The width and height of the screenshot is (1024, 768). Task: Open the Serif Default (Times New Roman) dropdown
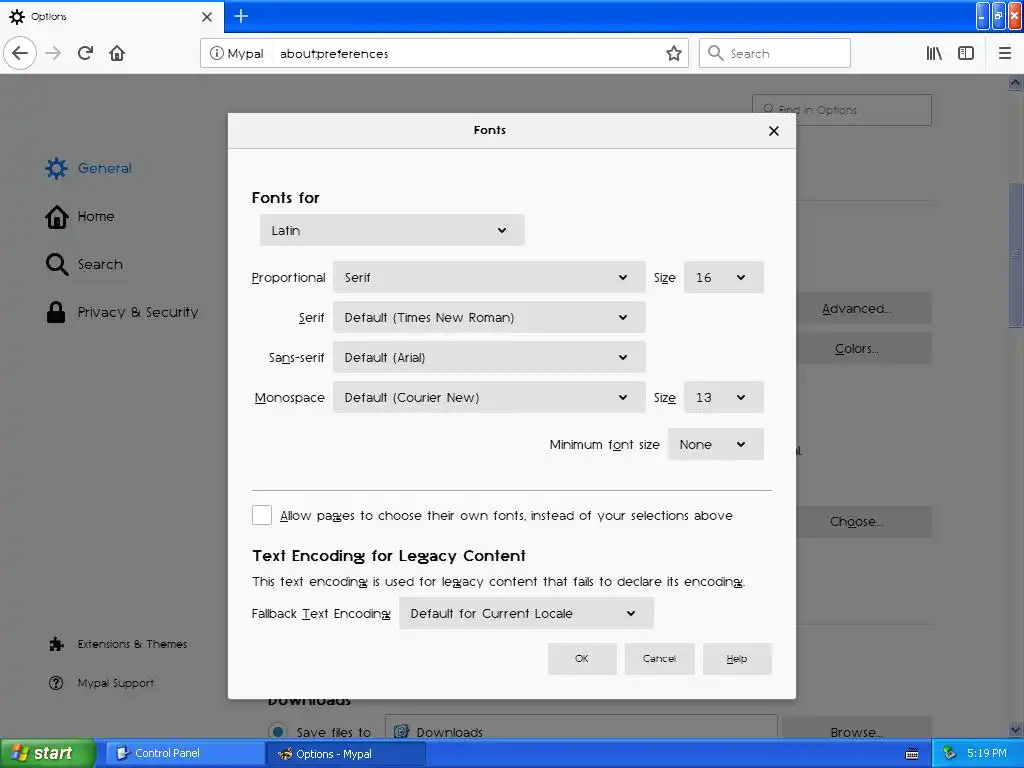[489, 317]
